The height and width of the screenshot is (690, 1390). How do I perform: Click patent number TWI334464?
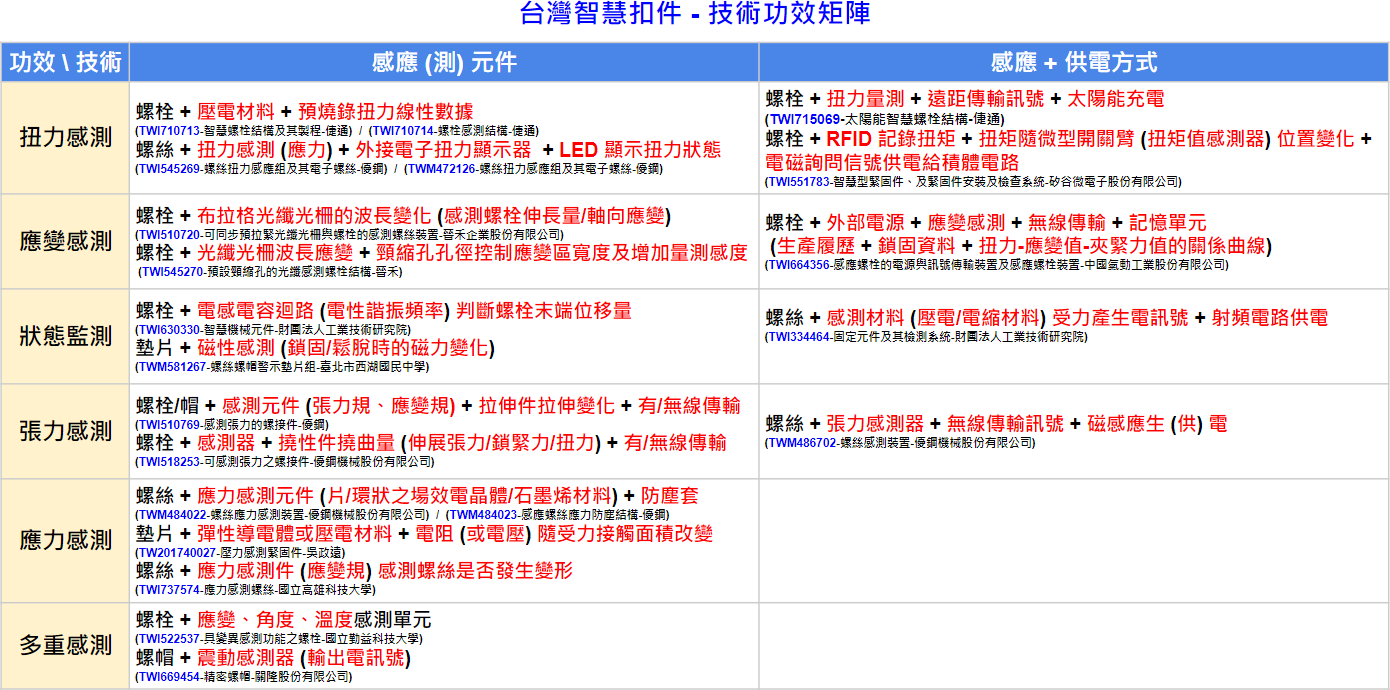click(798, 337)
